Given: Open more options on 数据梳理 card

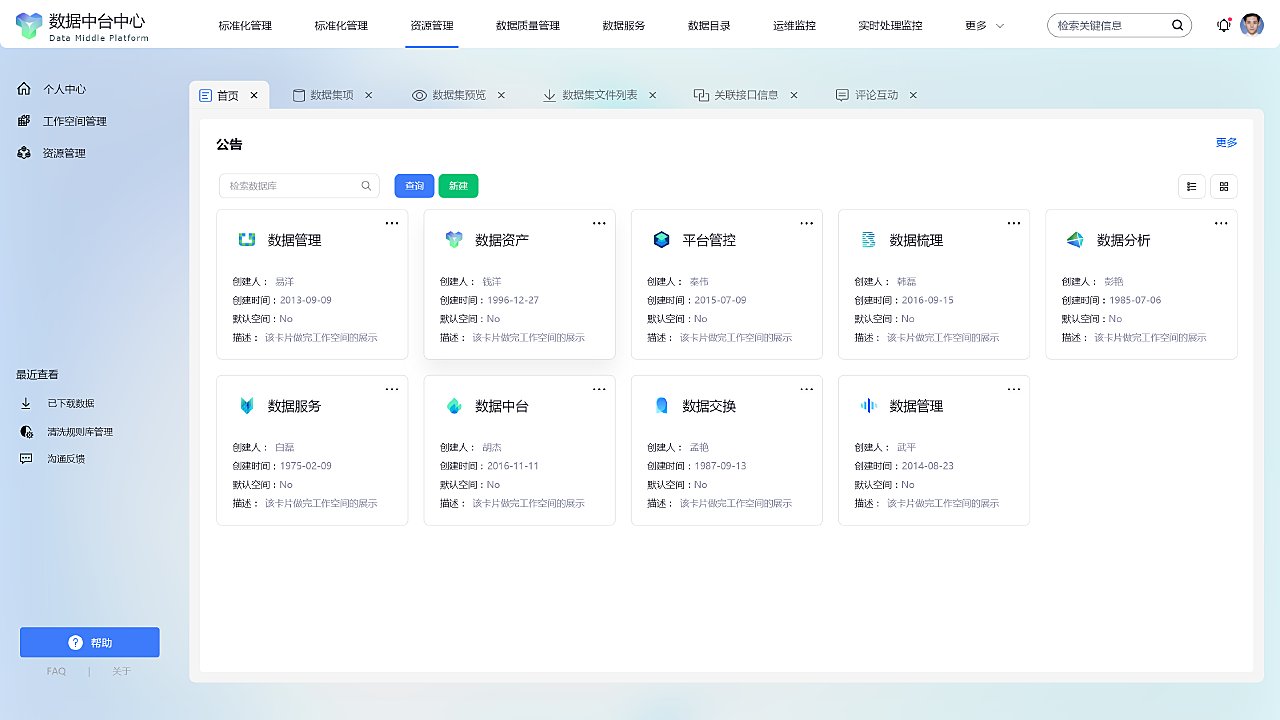Looking at the screenshot, I should [x=1014, y=223].
